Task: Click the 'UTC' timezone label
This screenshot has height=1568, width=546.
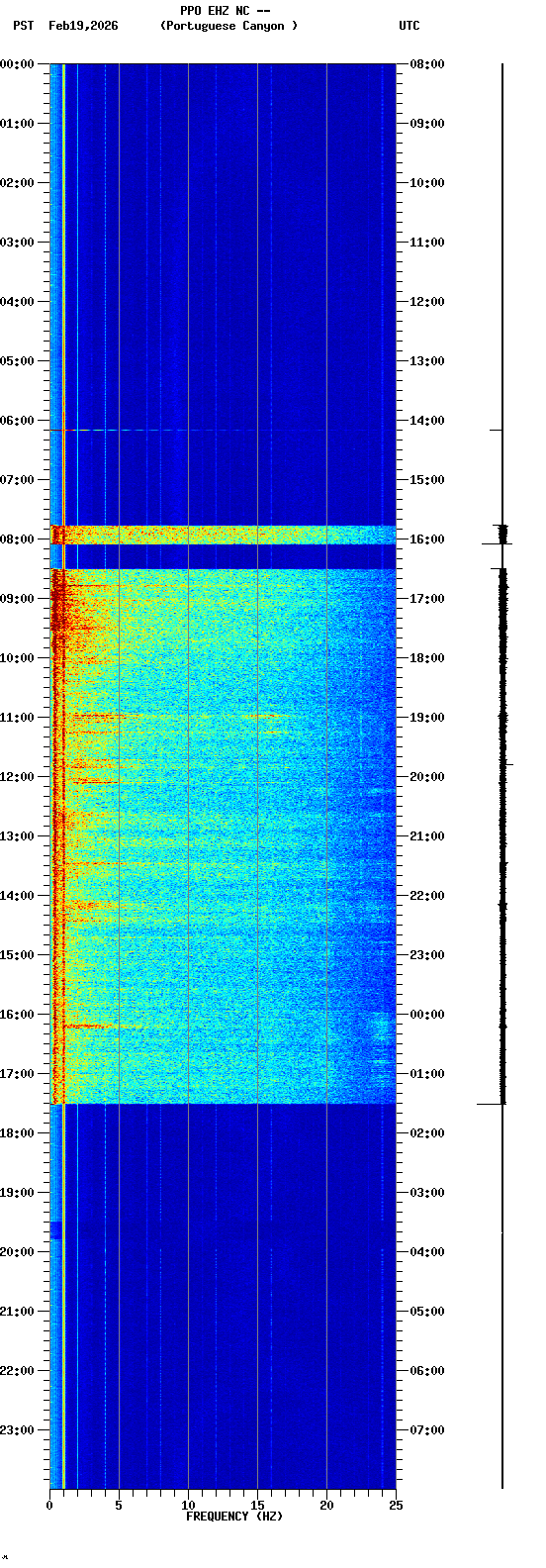Action: [x=409, y=26]
